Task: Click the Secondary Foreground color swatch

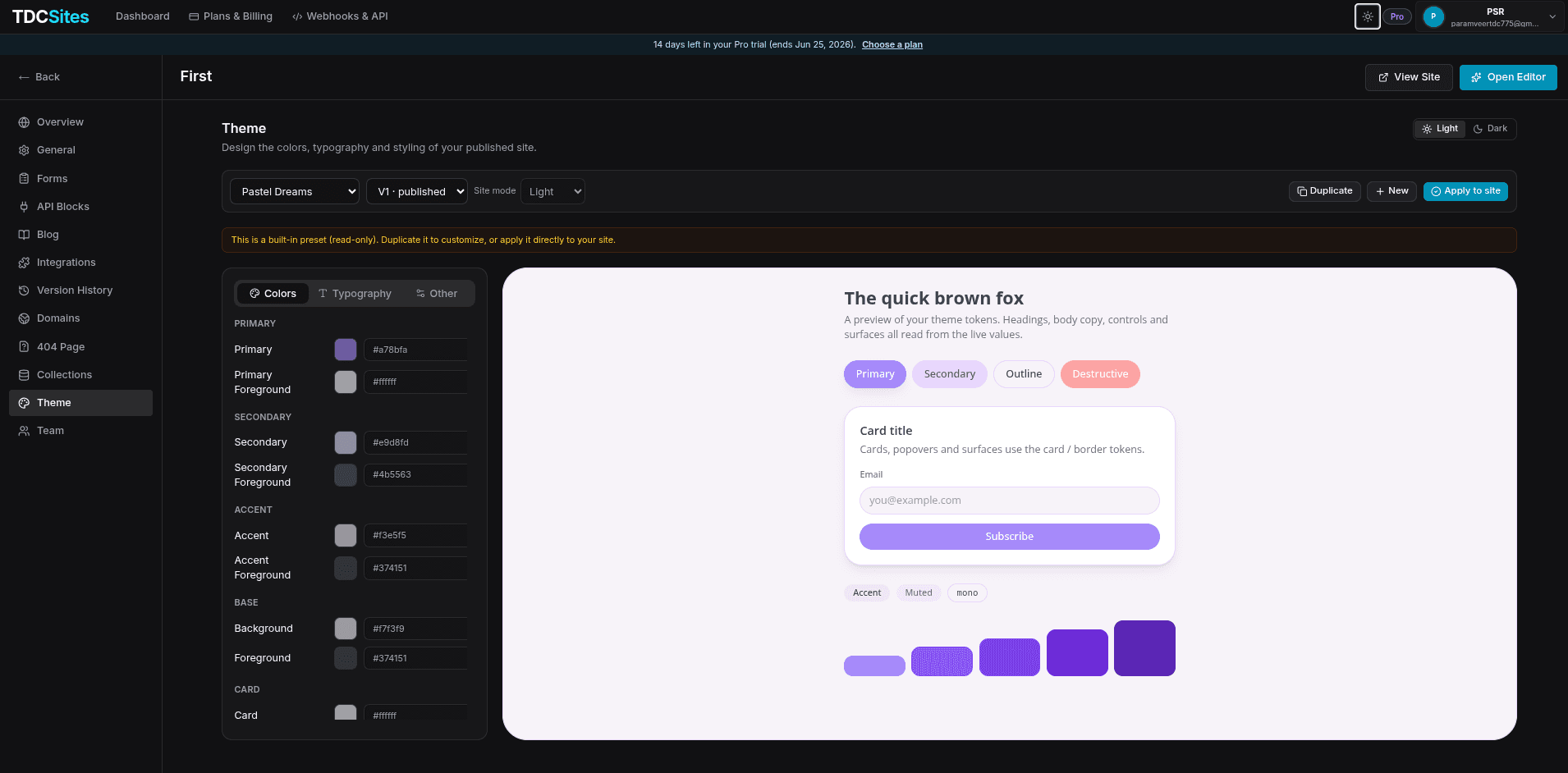Action: coord(346,475)
